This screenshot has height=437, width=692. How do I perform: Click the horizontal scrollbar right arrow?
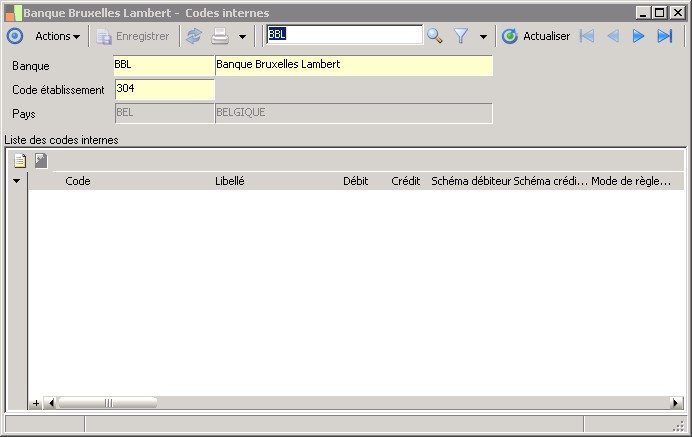click(x=675, y=403)
